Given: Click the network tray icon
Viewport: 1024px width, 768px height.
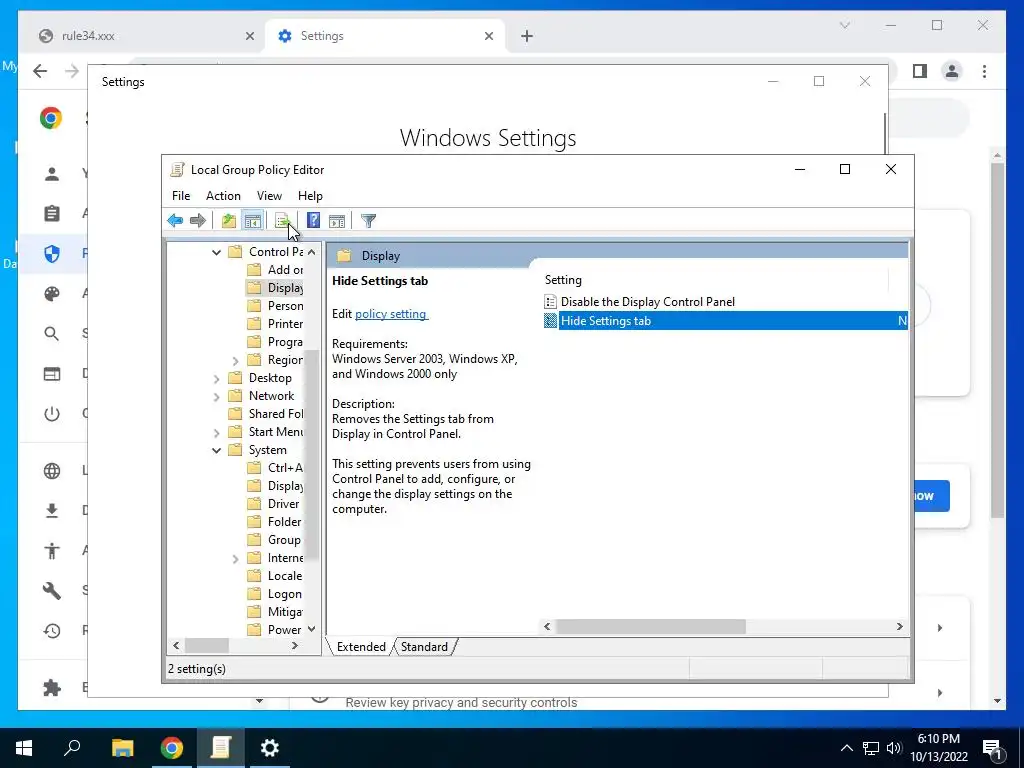Looking at the screenshot, I should coord(871,748).
